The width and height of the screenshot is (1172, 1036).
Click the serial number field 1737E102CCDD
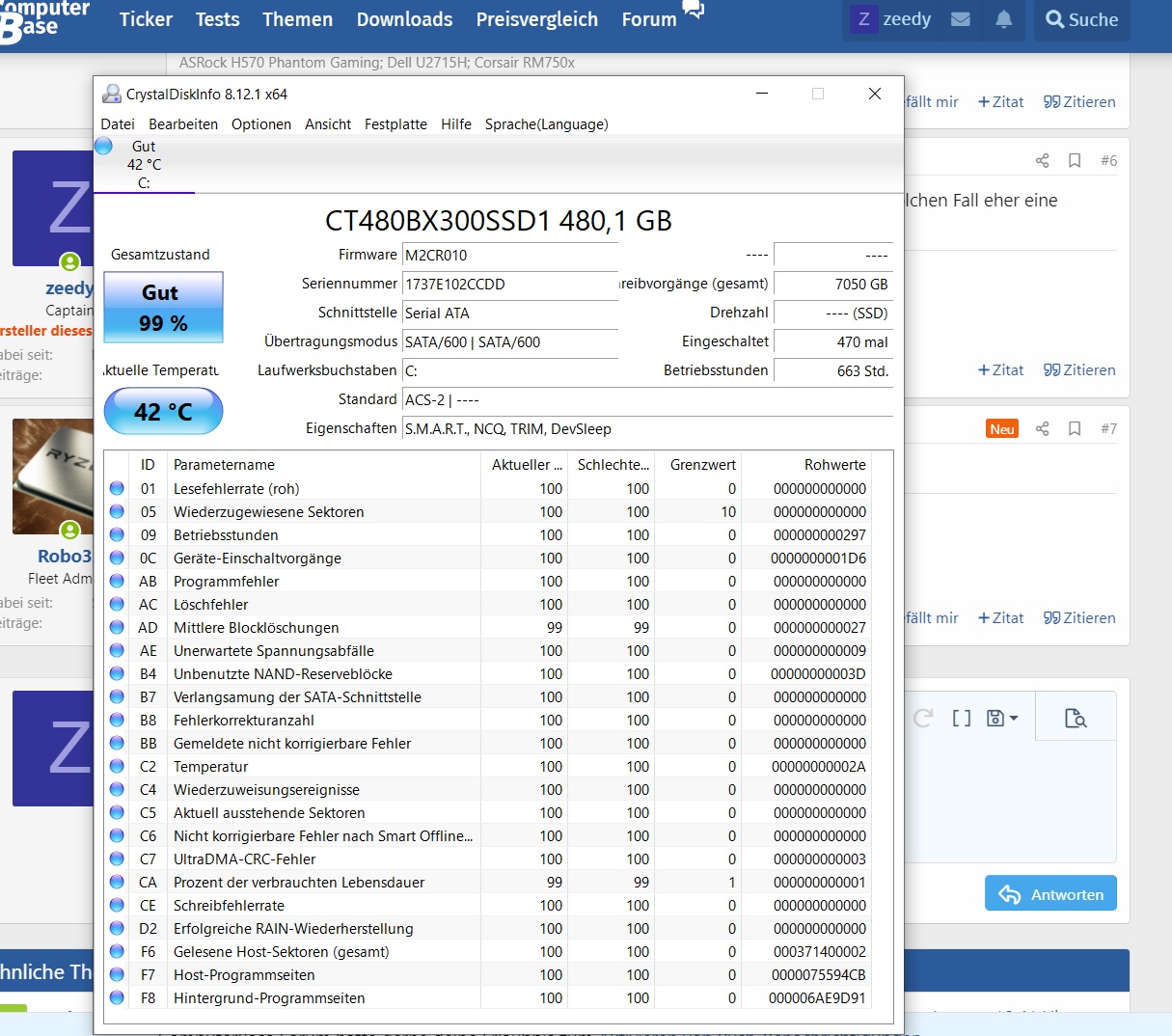click(x=510, y=285)
